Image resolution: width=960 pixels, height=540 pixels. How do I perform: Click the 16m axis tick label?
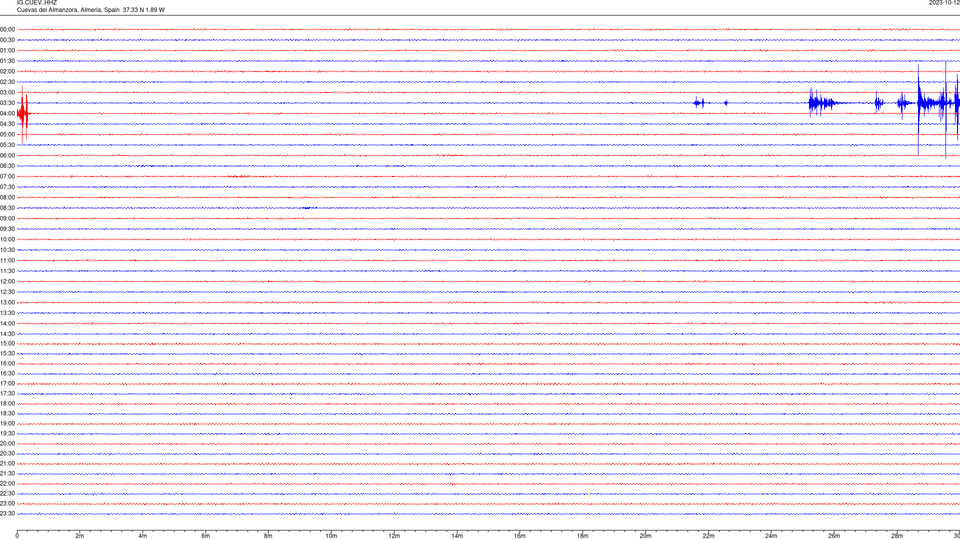pyautogui.click(x=520, y=536)
